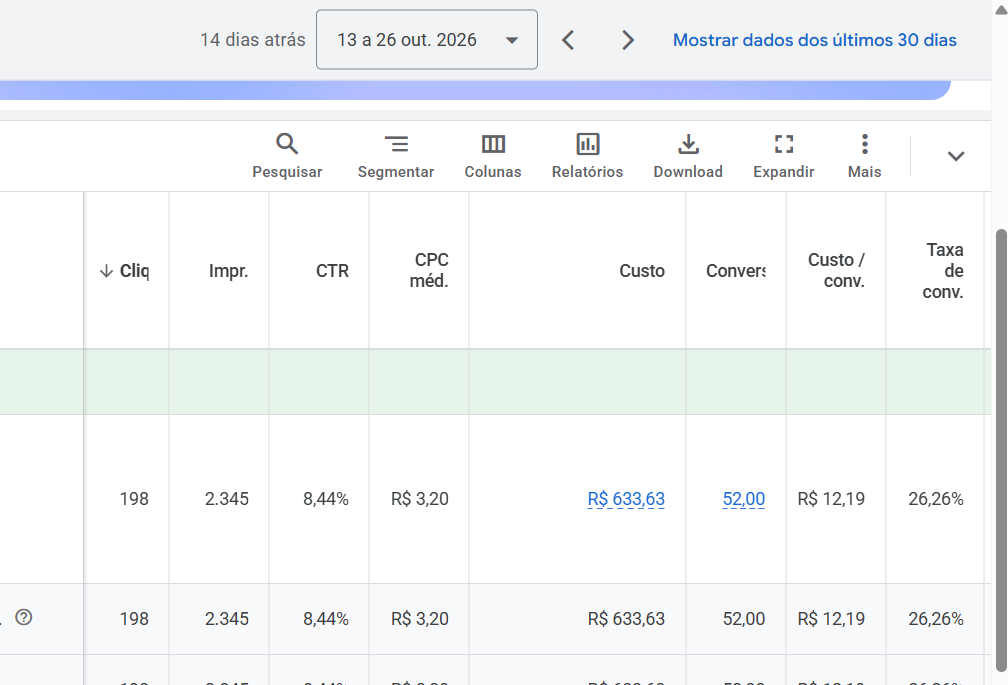Select 8,44% CTR in the linked-cost row
Image resolution: width=1008 pixels, height=685 pixels.
(326, 499)
